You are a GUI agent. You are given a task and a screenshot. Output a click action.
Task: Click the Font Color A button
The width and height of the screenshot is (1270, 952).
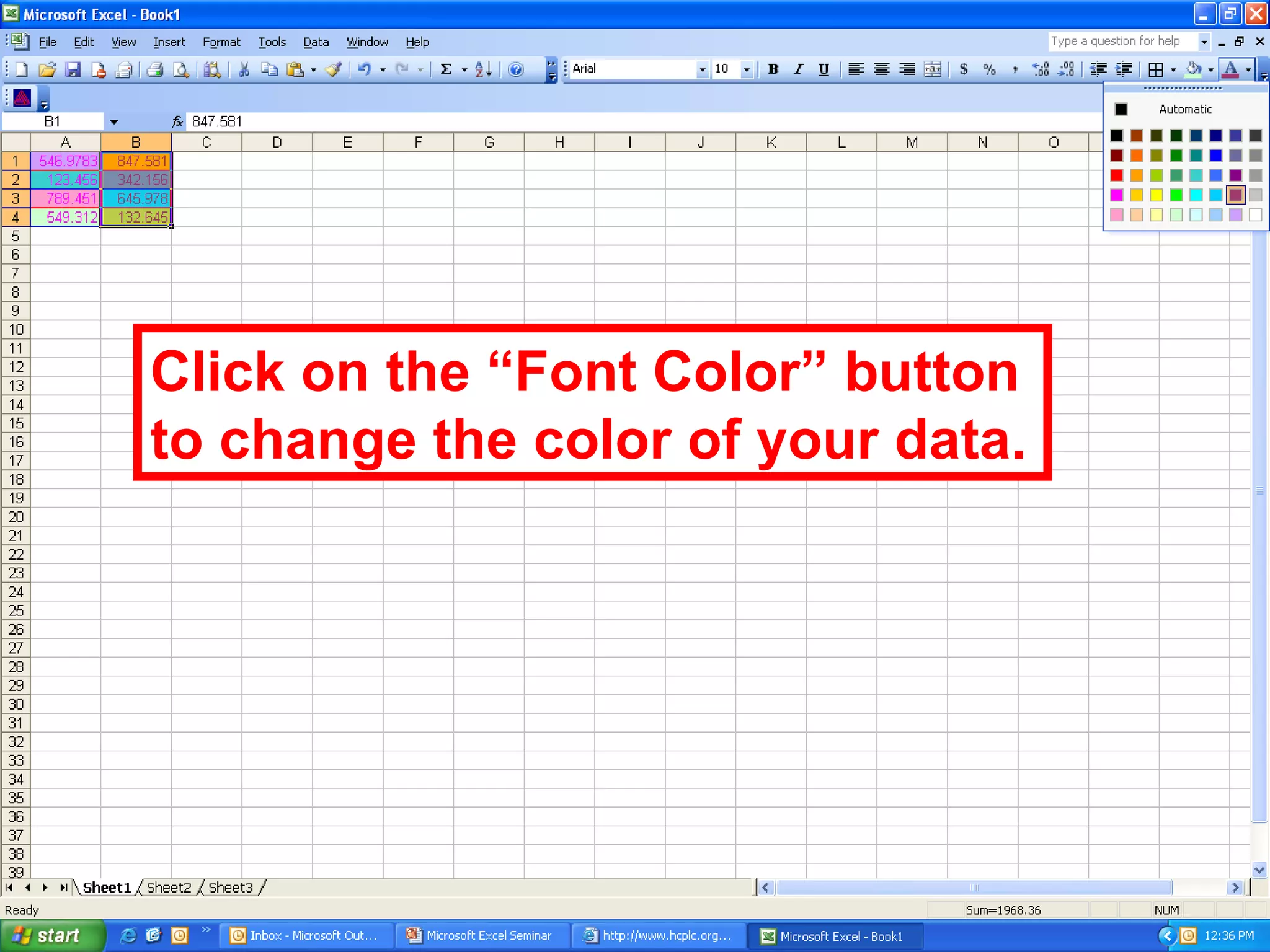click(1230, 69)
